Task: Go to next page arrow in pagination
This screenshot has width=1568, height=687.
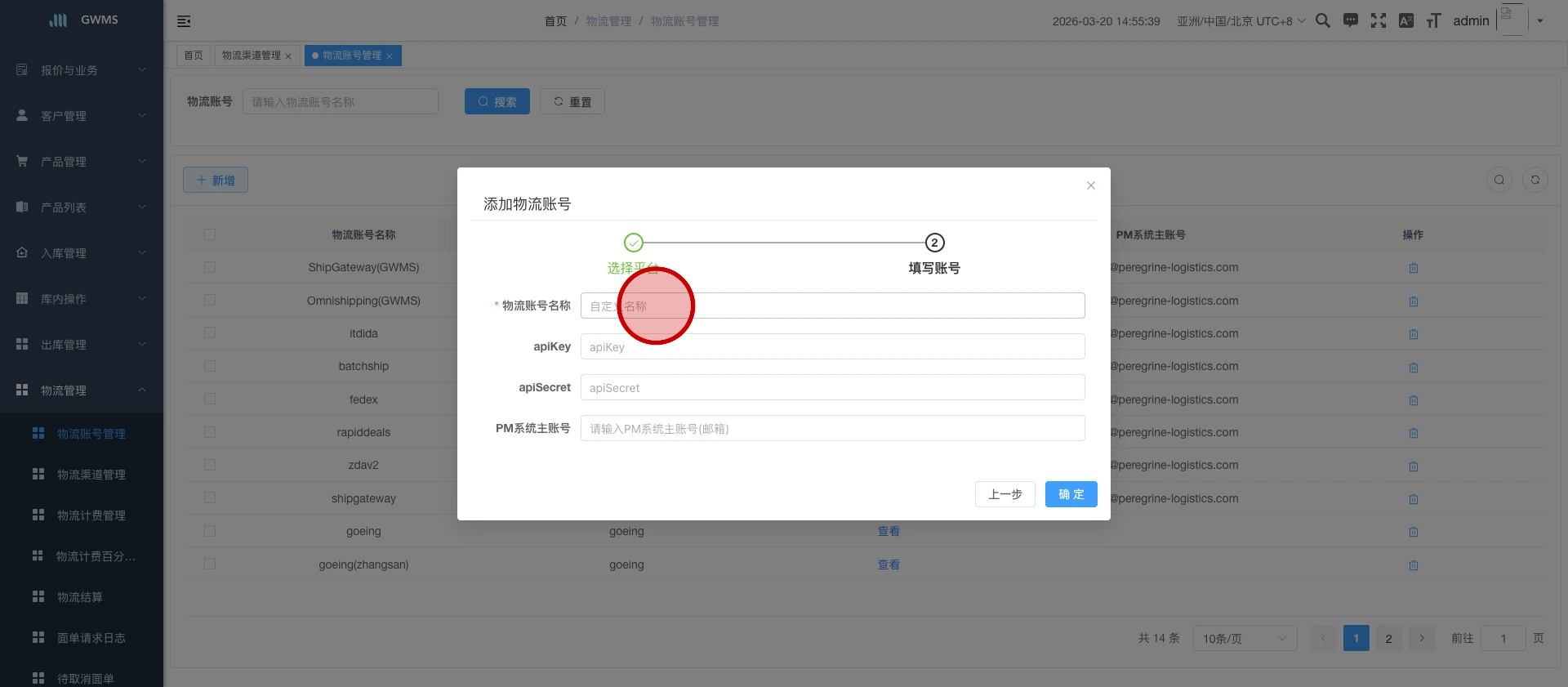Action: point(1422,638)
